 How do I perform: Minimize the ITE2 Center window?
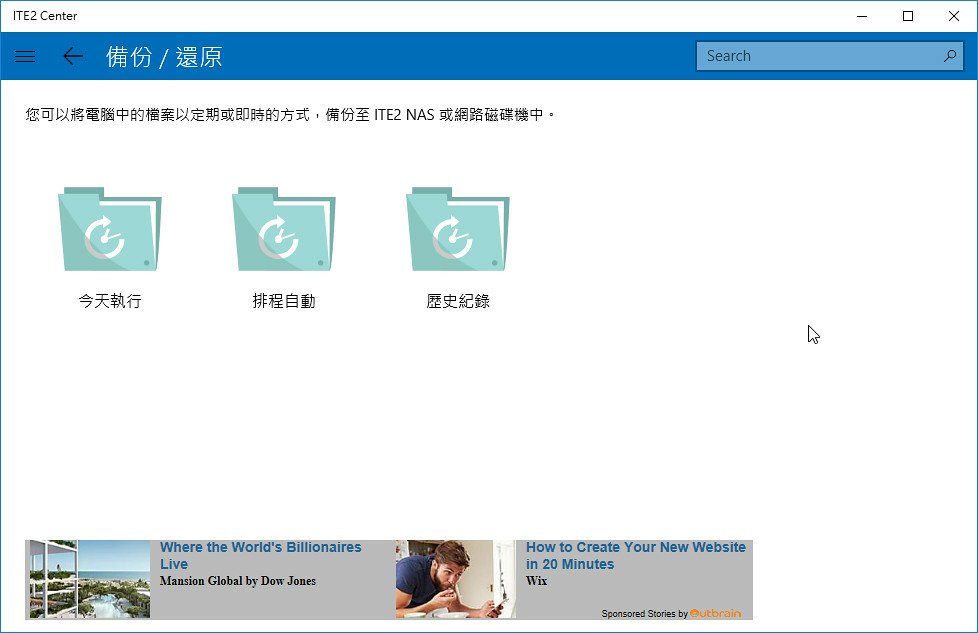862,16
